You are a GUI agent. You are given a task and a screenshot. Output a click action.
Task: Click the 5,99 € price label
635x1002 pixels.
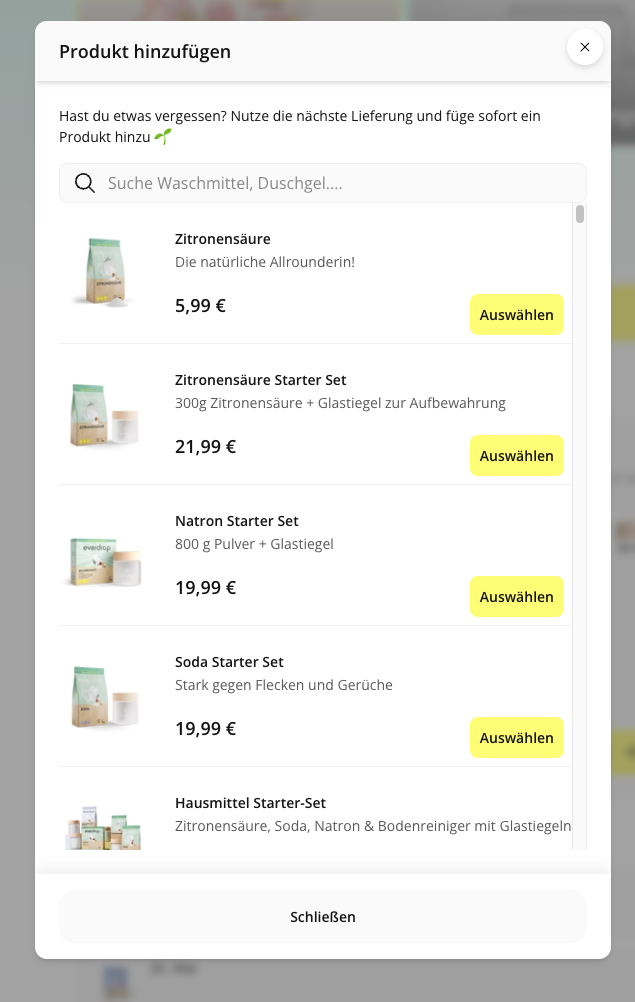[x=199, y=306]
